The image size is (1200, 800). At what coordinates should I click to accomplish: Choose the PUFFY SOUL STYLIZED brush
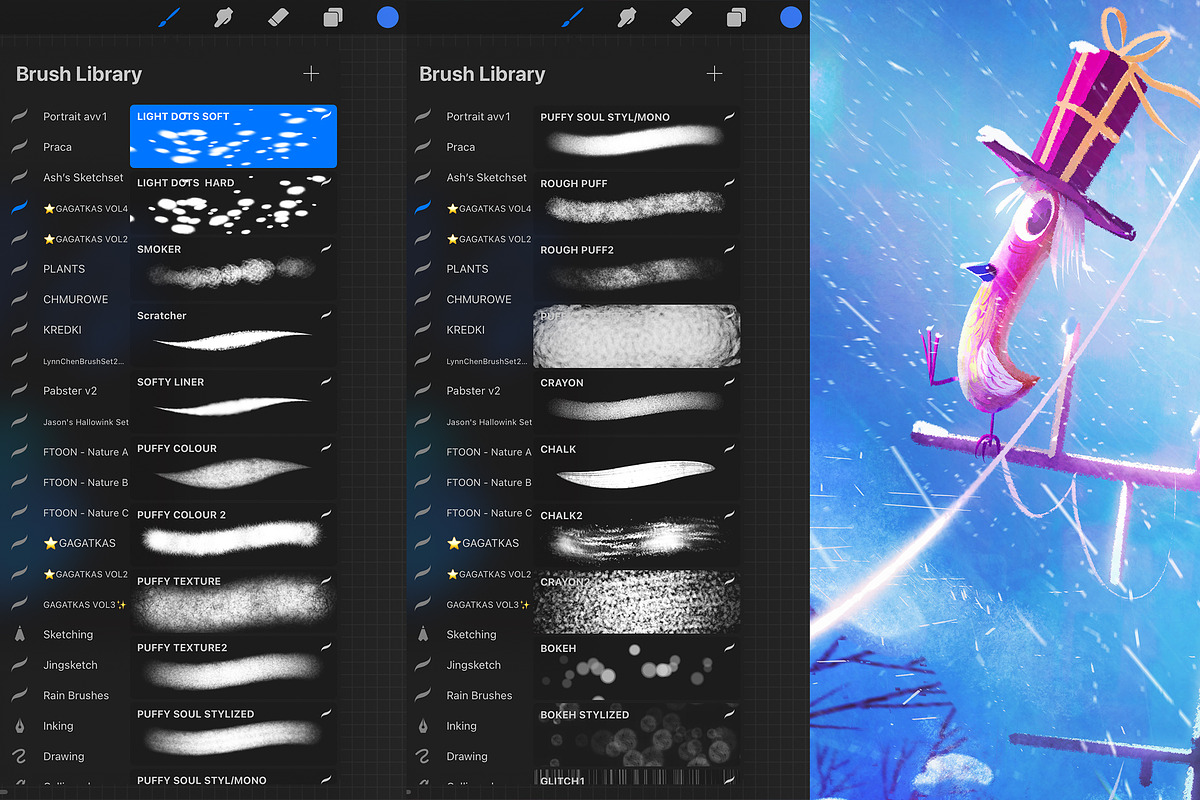point(233,733)
